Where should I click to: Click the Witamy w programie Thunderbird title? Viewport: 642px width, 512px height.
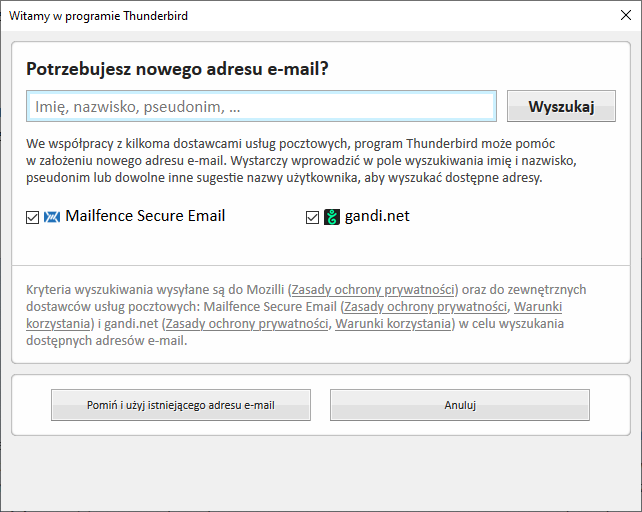(98, 16)
